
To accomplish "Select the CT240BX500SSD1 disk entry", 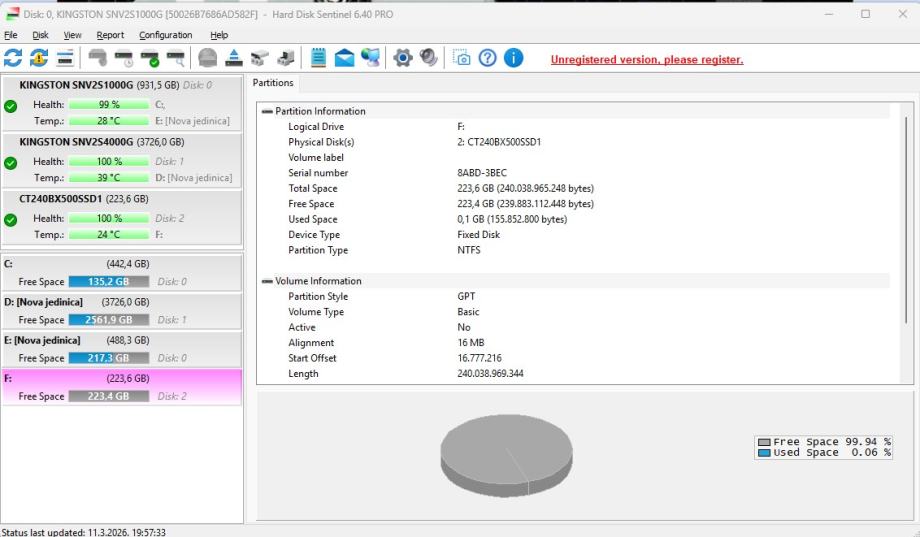I will click(x=122, y=217).
